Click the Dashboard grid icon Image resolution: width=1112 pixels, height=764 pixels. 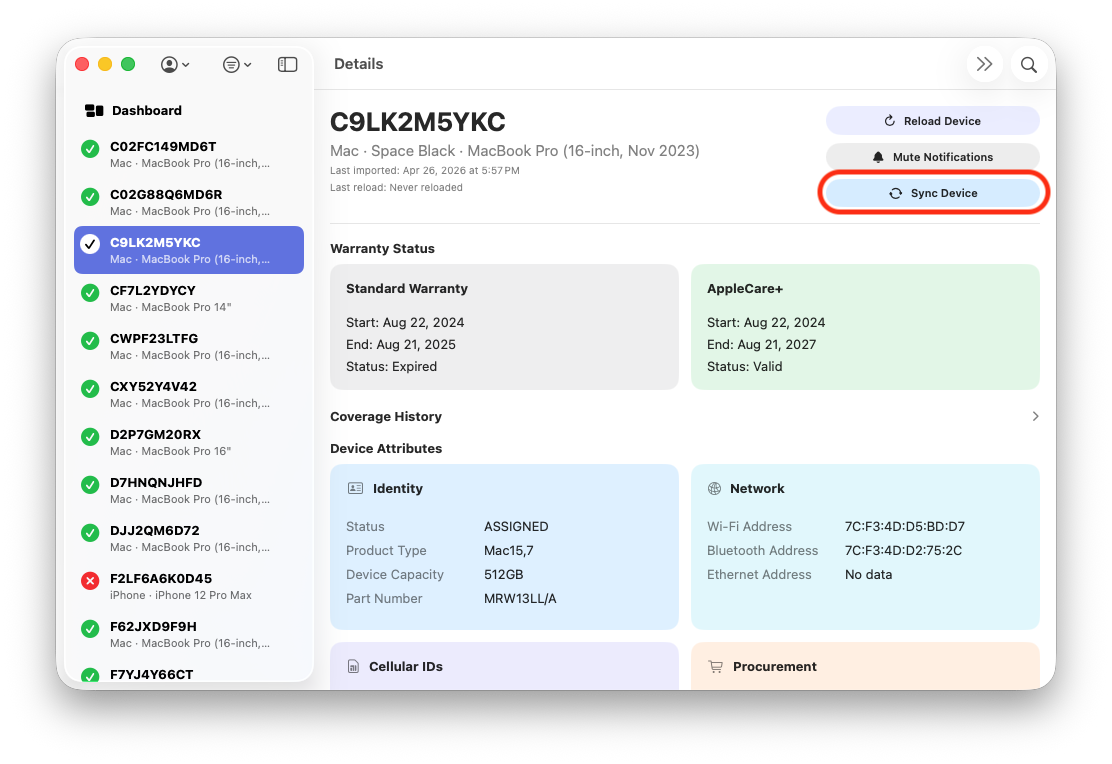pos(94,111)
